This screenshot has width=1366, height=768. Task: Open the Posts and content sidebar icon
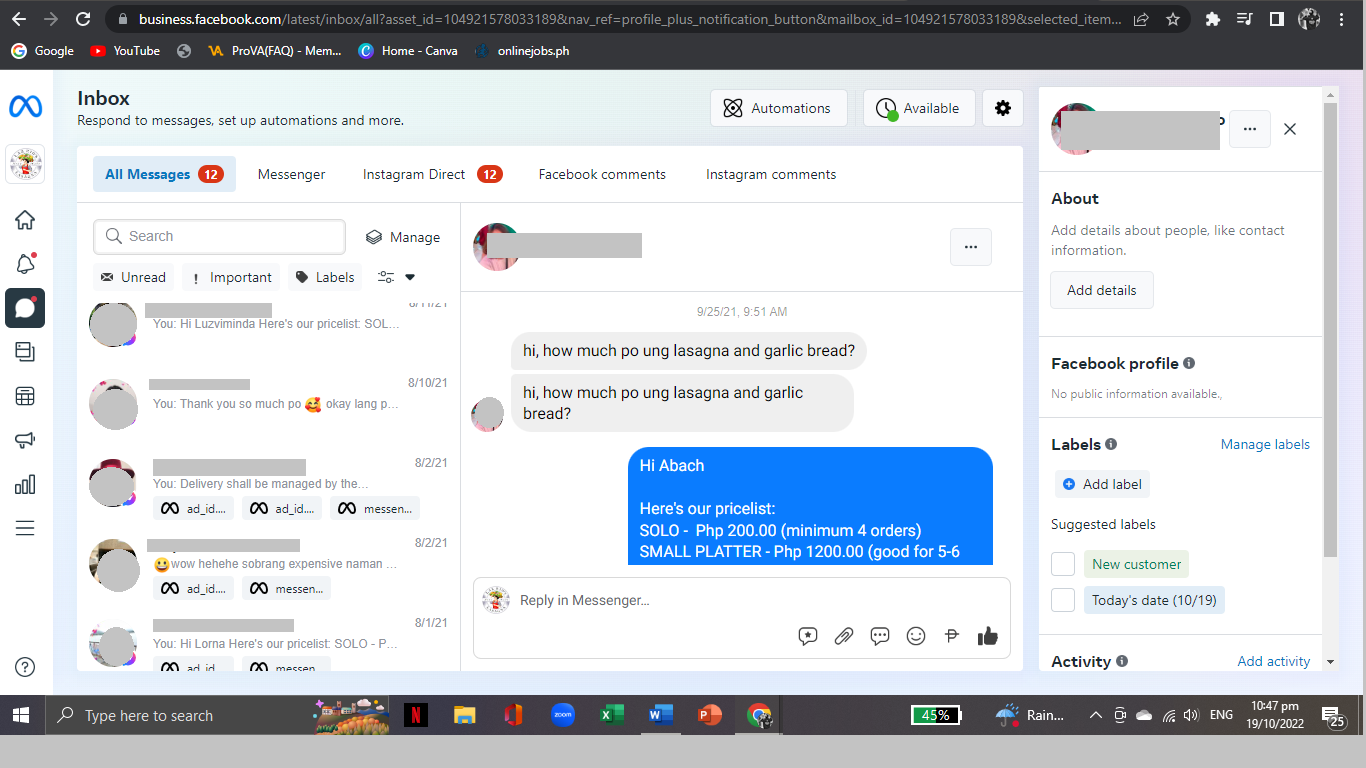pyautogui.click(x=25, y=352)
